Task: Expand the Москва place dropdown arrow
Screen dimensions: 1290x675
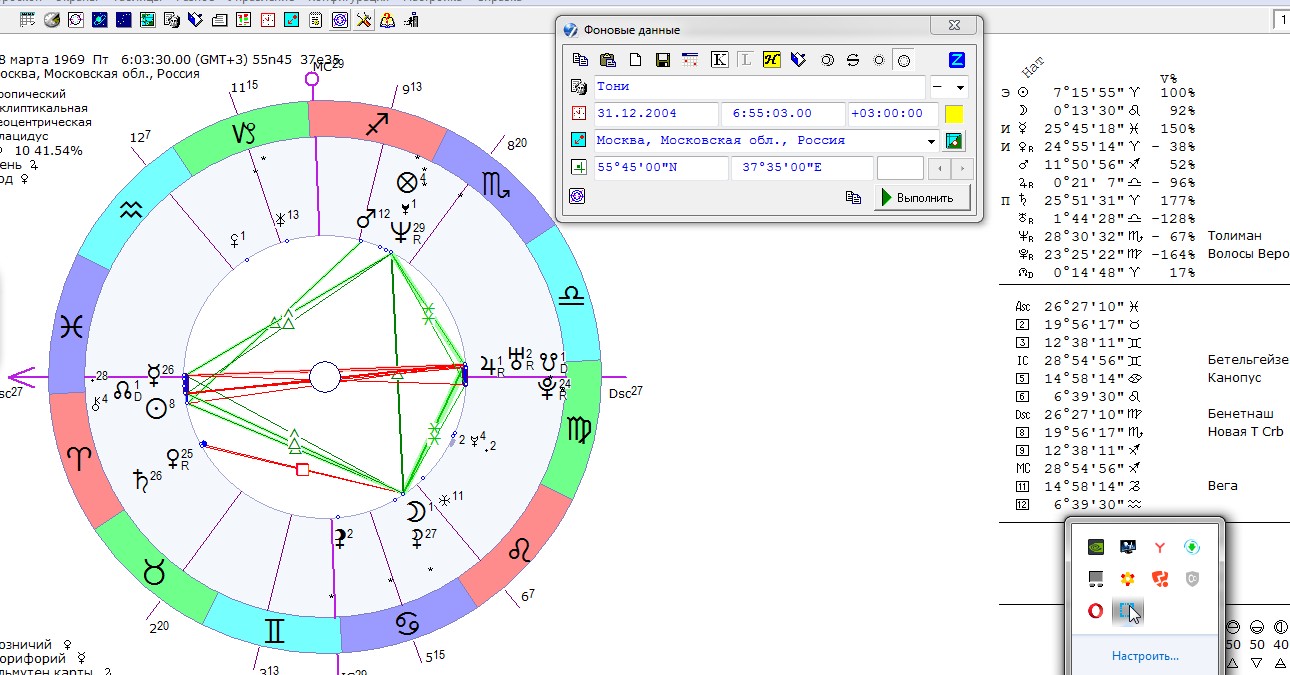Action: tap(931, 142)
